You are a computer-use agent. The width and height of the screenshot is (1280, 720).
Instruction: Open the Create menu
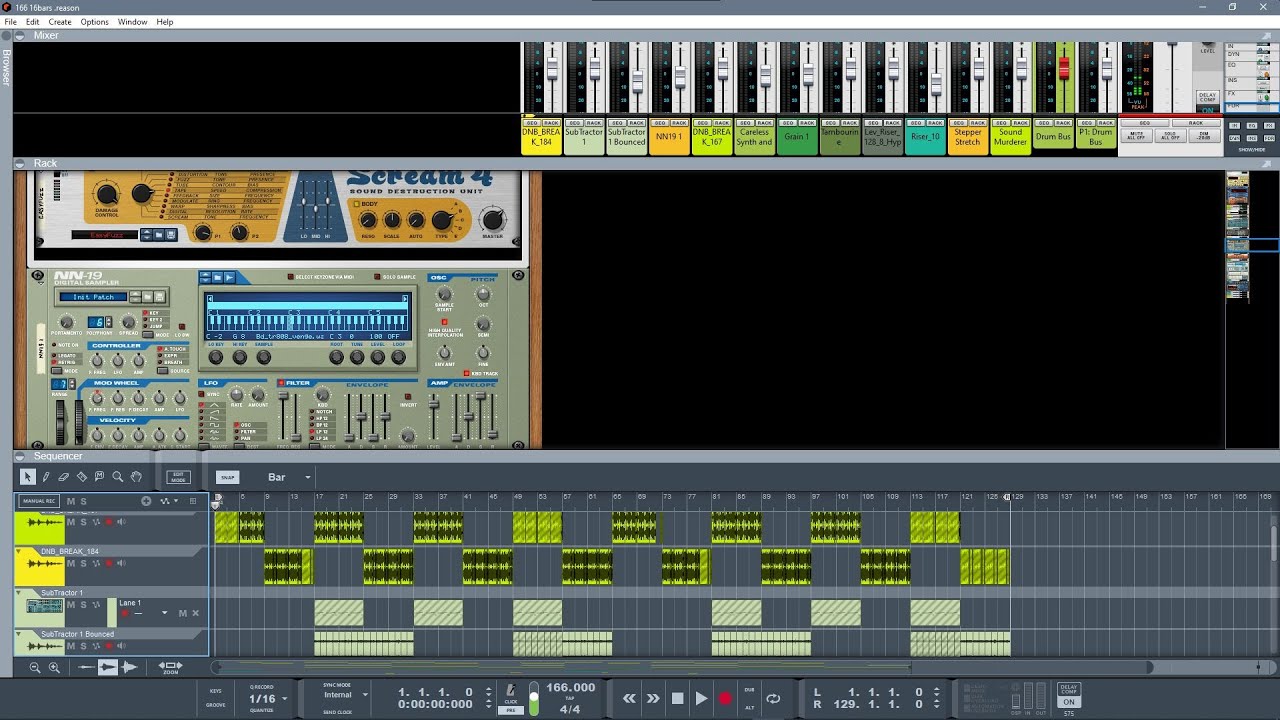60,21
